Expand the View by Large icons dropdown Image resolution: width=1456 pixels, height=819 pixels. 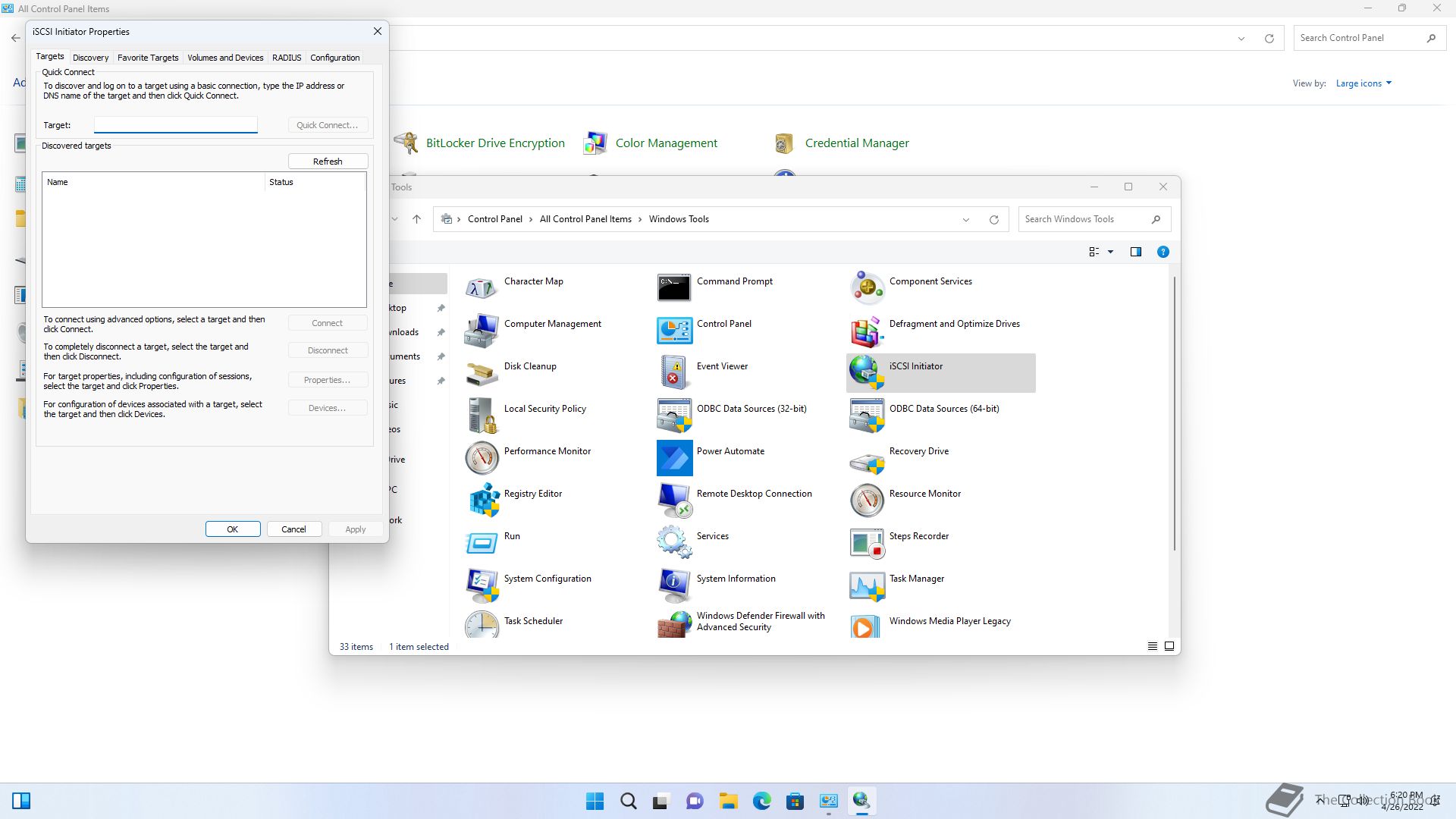pyautogui.click(x=1363, y=83)
